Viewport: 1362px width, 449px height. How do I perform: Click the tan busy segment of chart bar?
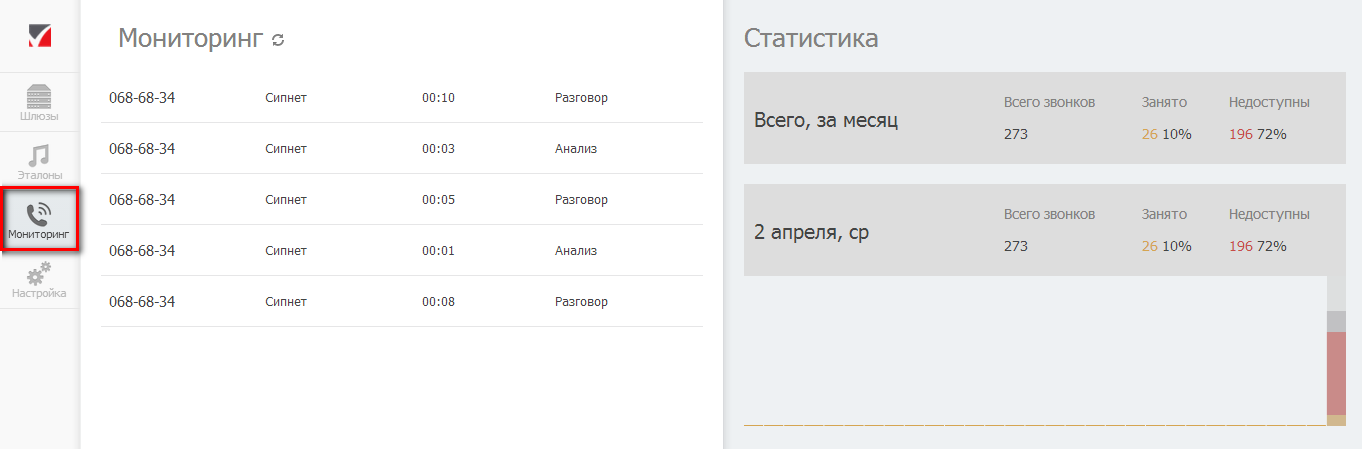[x=1336, y=420]
